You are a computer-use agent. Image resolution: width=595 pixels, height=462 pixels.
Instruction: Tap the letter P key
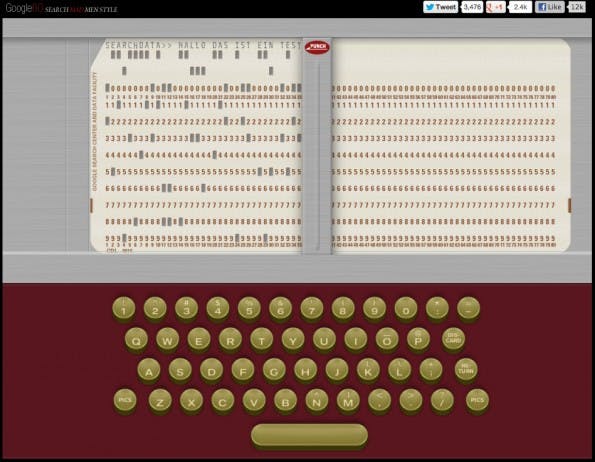tap(418, 339)
